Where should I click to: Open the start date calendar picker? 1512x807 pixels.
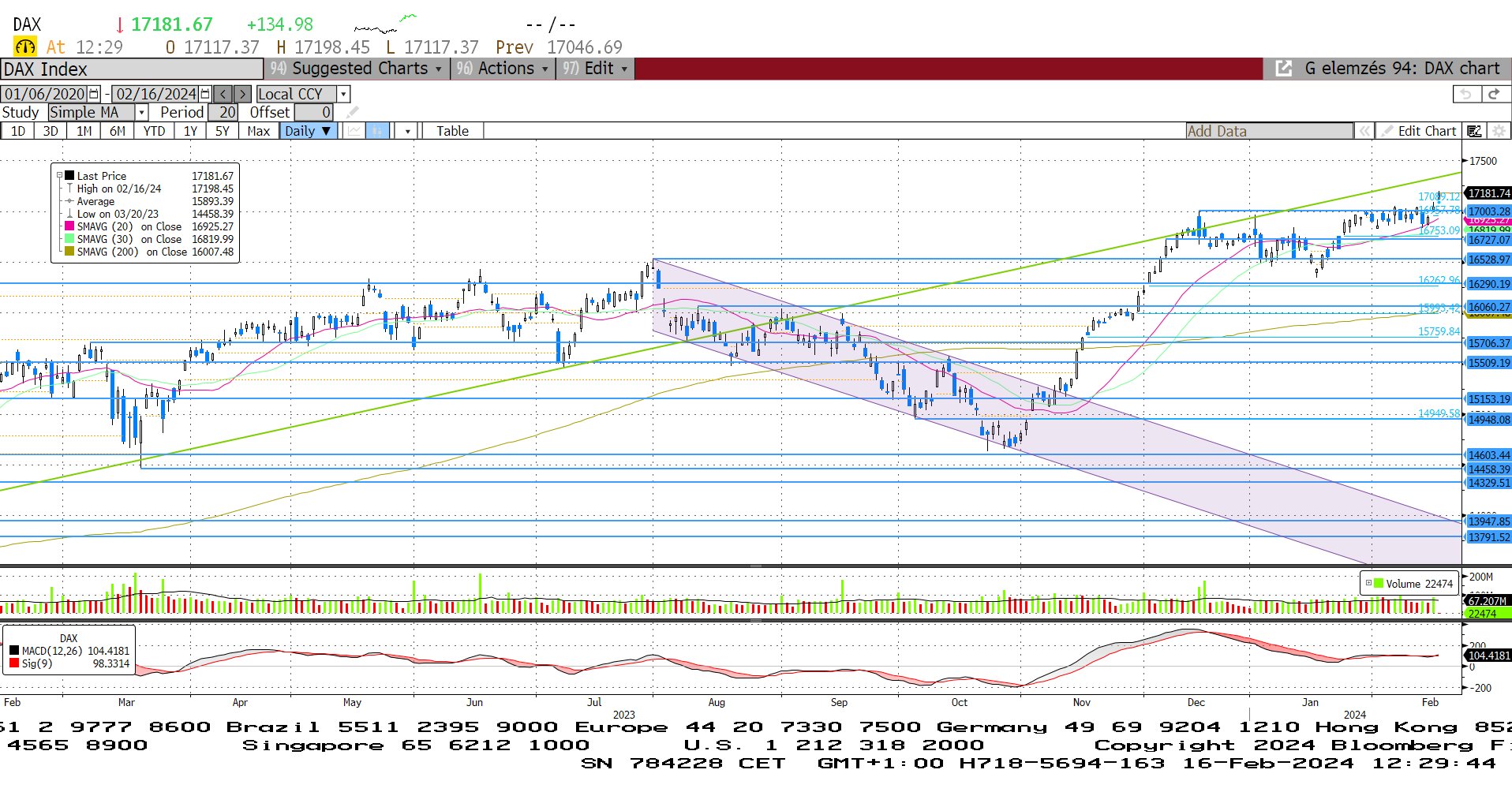tap(94, 94)
